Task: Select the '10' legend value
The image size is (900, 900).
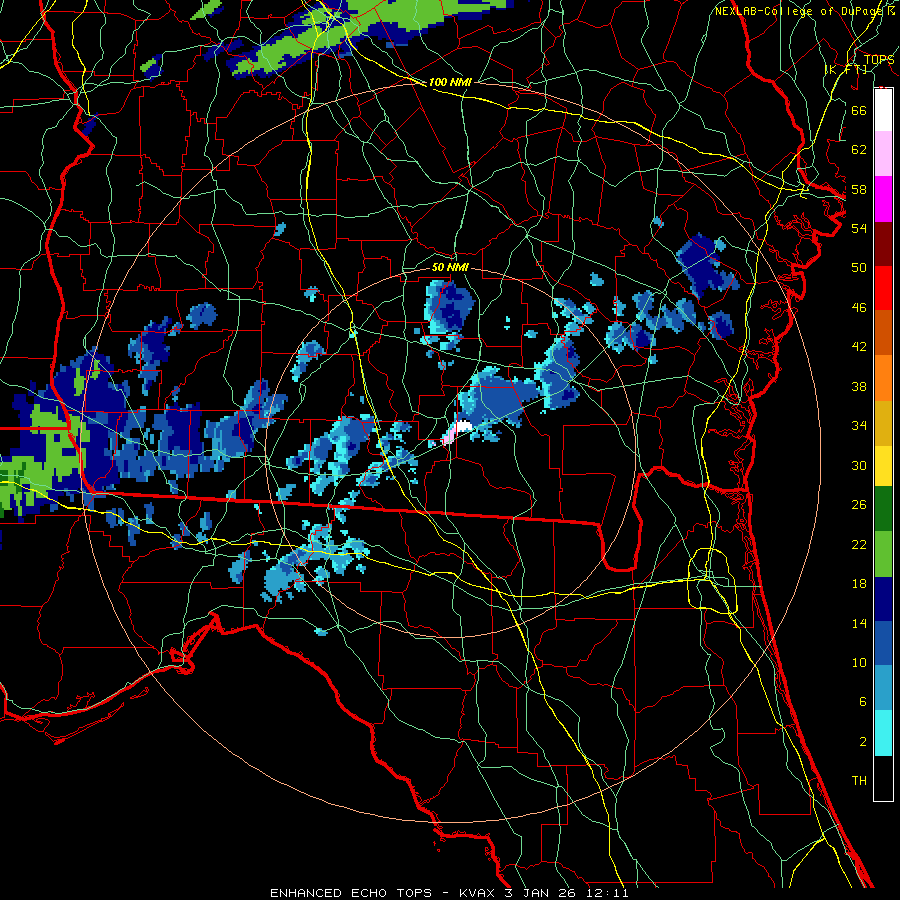Action: click(x=859, y=663)
